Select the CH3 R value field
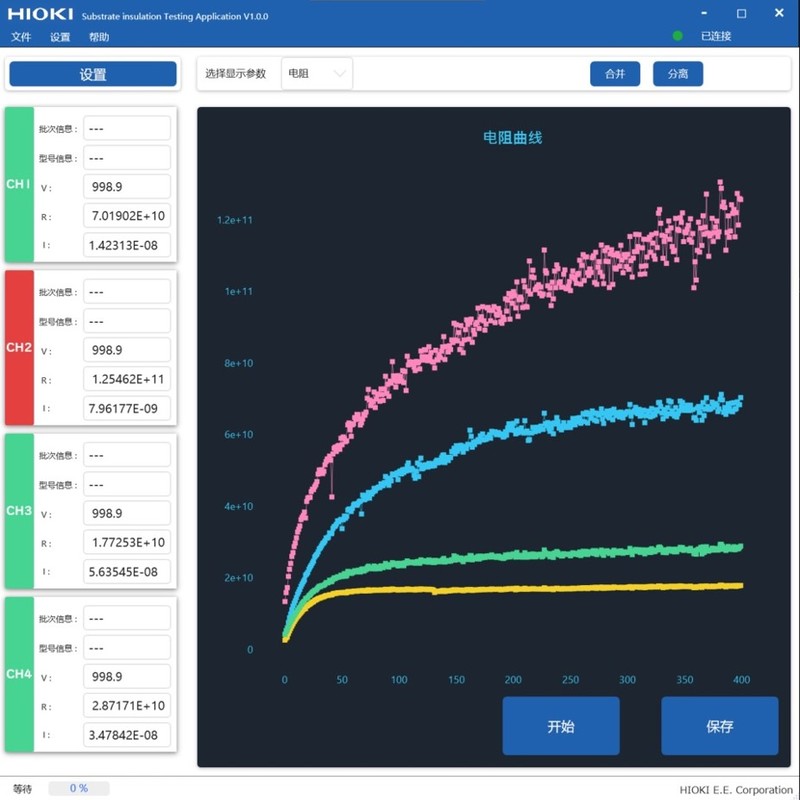 pyautogui.click(x=126, y=542)
